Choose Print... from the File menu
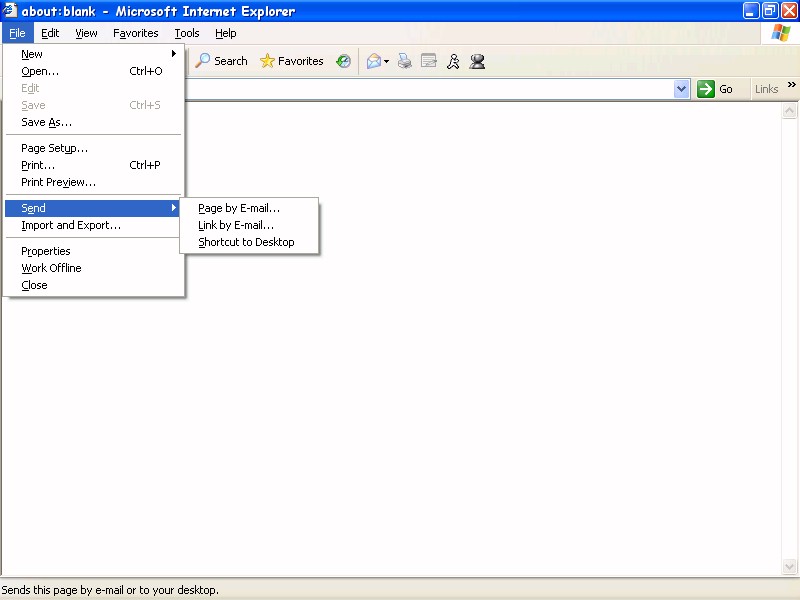 (93, 165)
